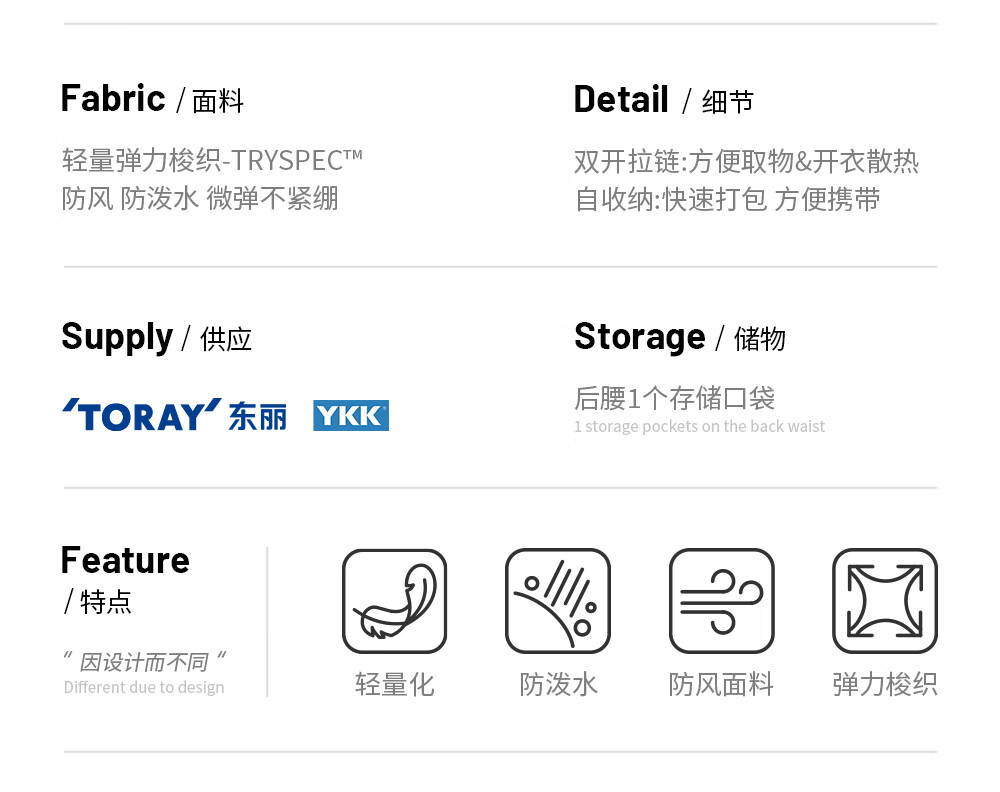Click the TRYSPEC fabric description line
The width and height of the screenshot is (1000, 792).
(x=212, y=160)
